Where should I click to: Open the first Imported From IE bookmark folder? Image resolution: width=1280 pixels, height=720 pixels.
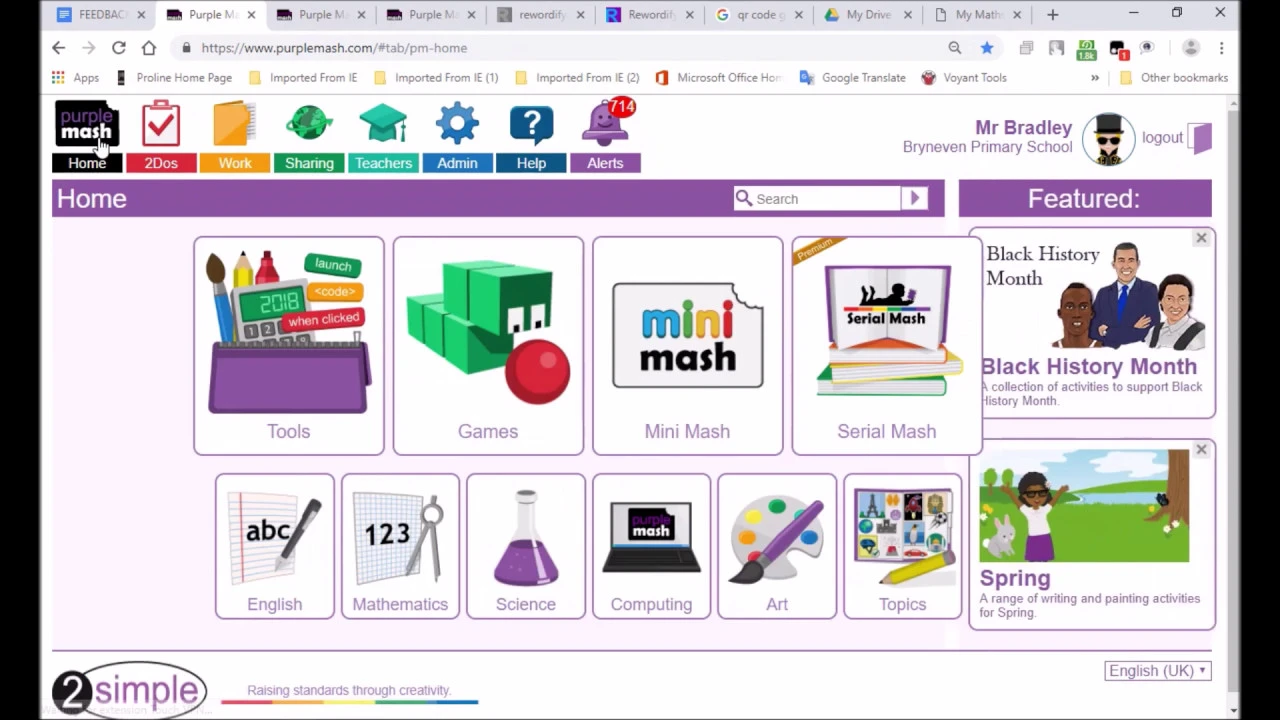click(303, 77)
